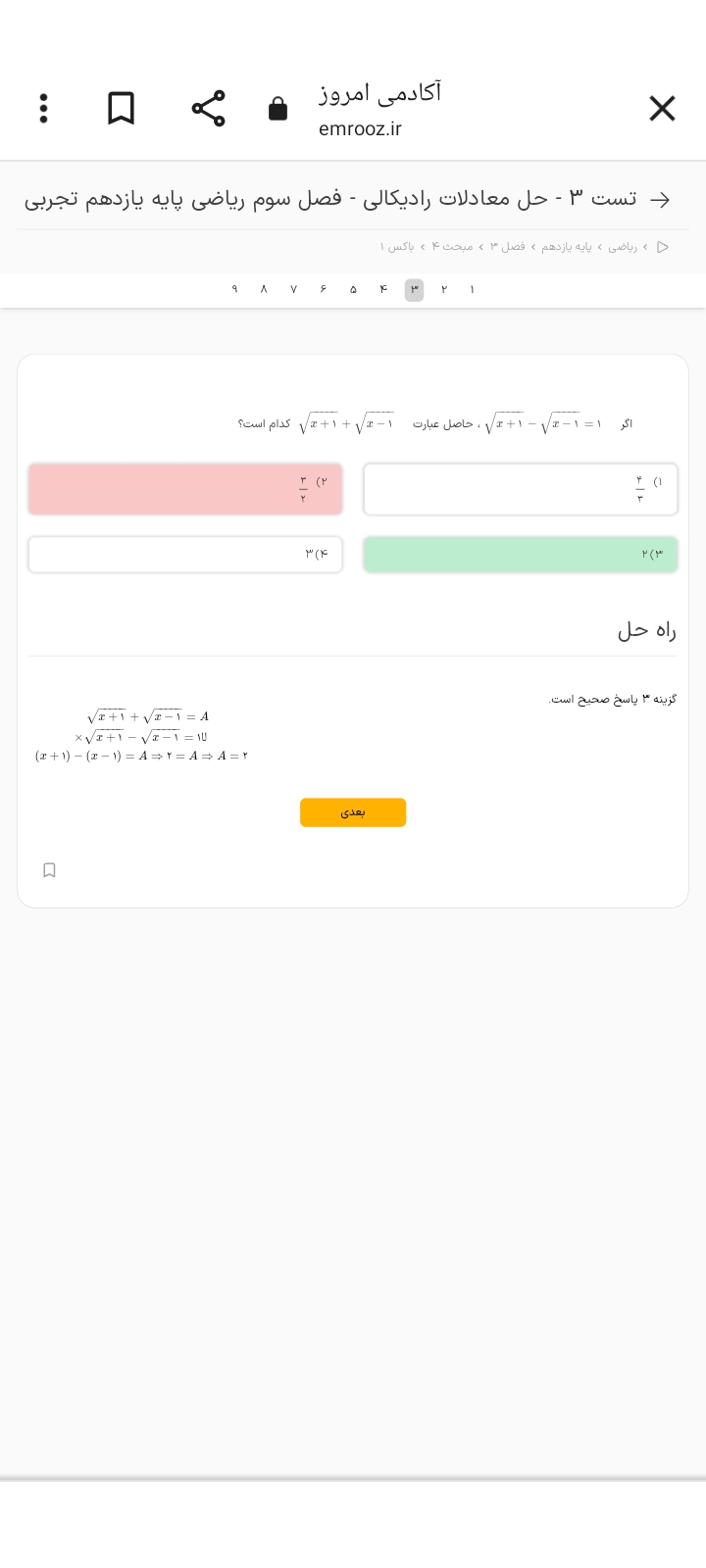Select the green answer option ۳
This screenshot has width=706, height=1568.
click(x=520, y=555)
